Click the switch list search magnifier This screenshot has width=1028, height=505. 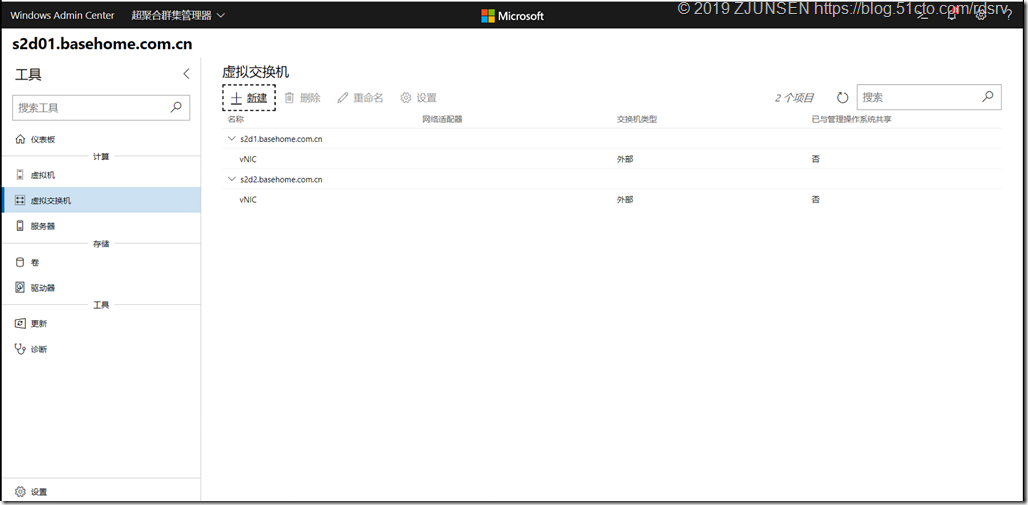987,97
